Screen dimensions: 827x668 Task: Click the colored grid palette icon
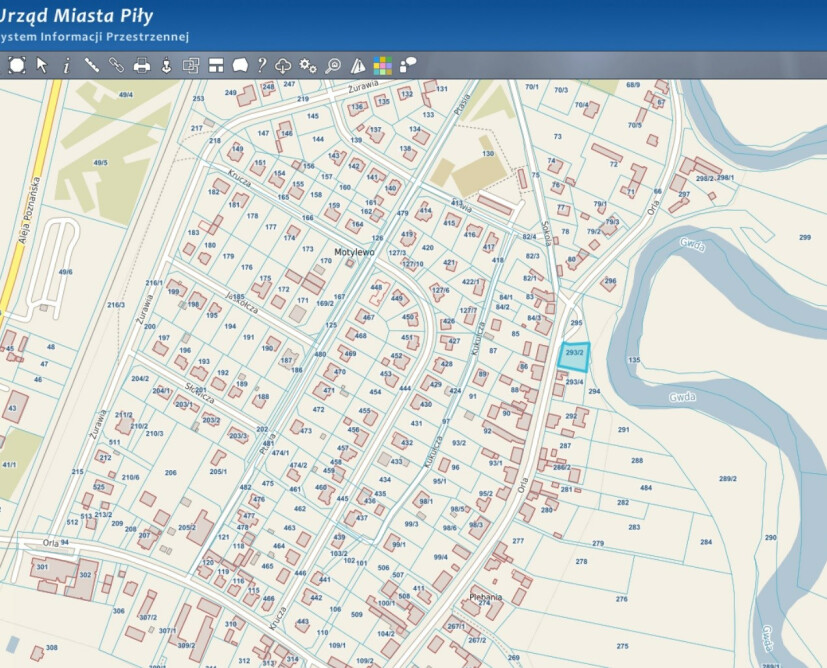pos(383,65)
